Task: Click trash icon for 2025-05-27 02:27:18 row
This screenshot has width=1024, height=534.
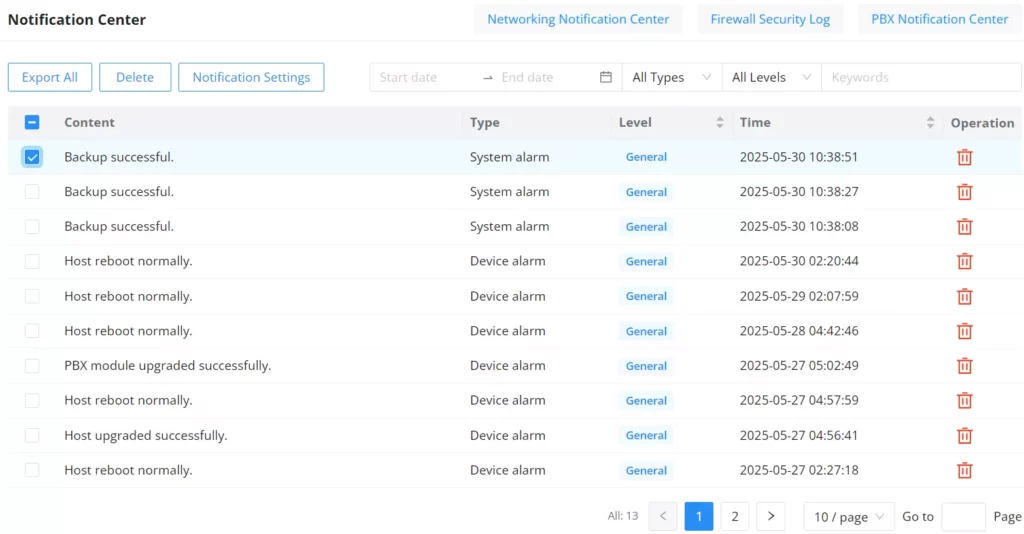Action: click(x=965, y=470)
